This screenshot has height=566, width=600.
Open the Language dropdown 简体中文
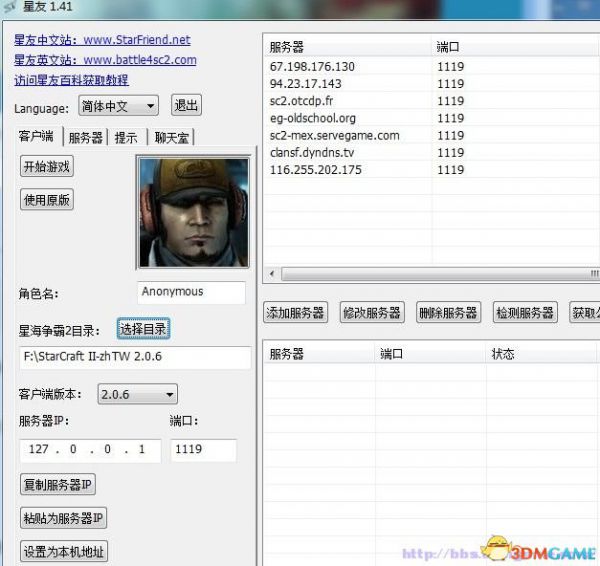pyautogui.click(x=117, y=106)
